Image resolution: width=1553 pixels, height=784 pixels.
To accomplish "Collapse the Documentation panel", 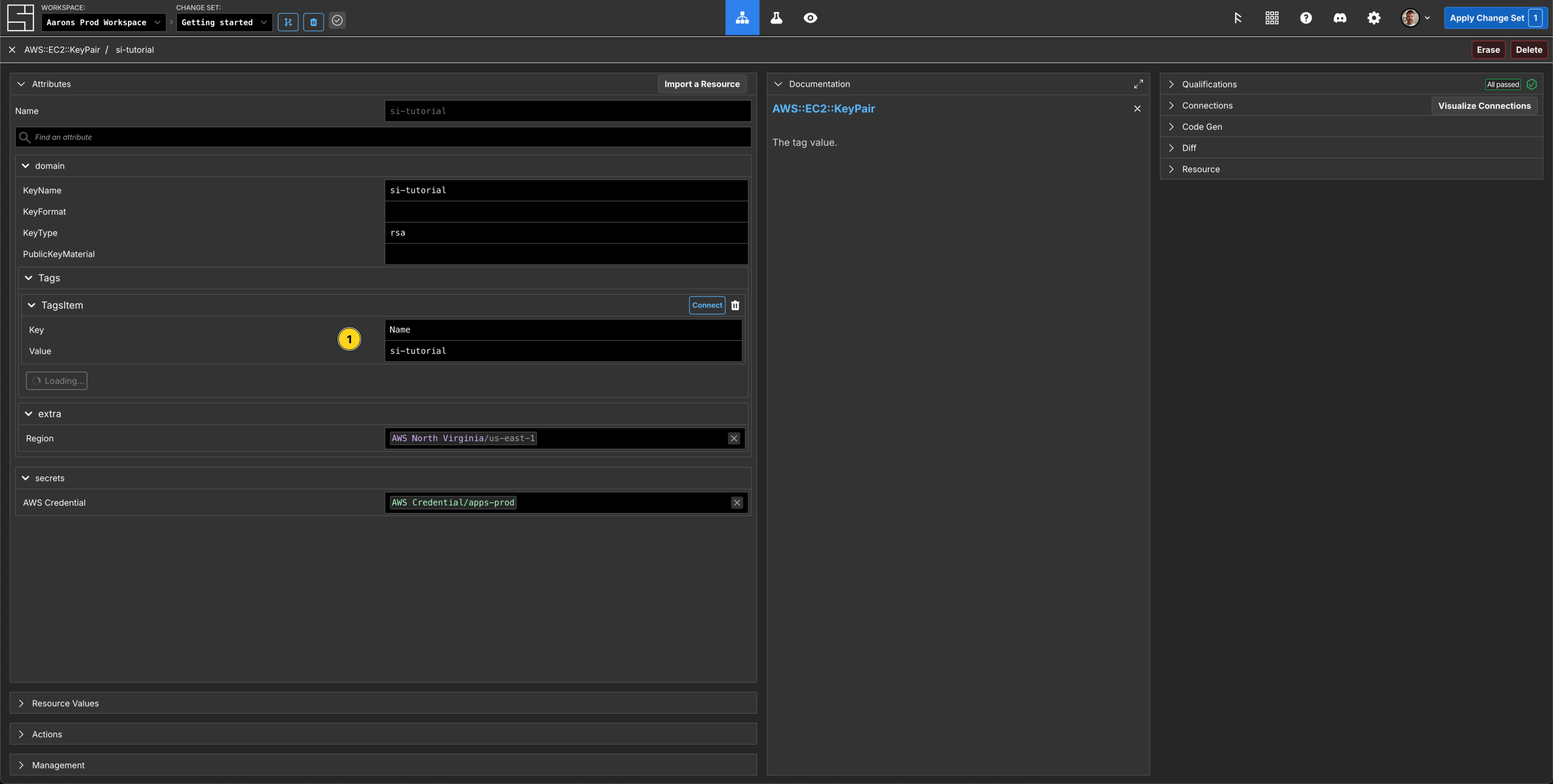I will (x=778, y=85).
